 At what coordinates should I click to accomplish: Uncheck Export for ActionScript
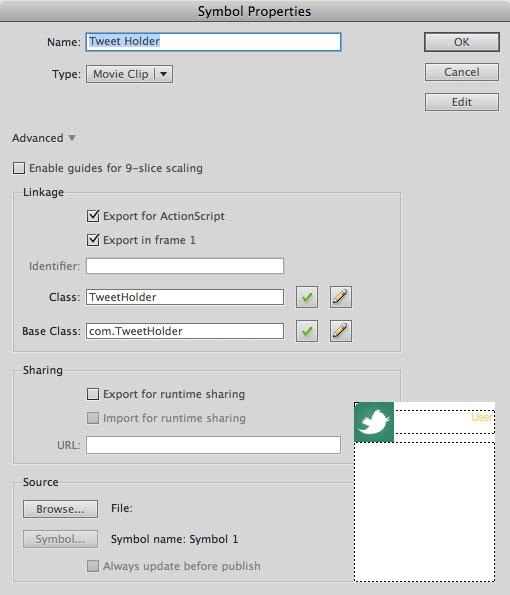tap(93, 216)
